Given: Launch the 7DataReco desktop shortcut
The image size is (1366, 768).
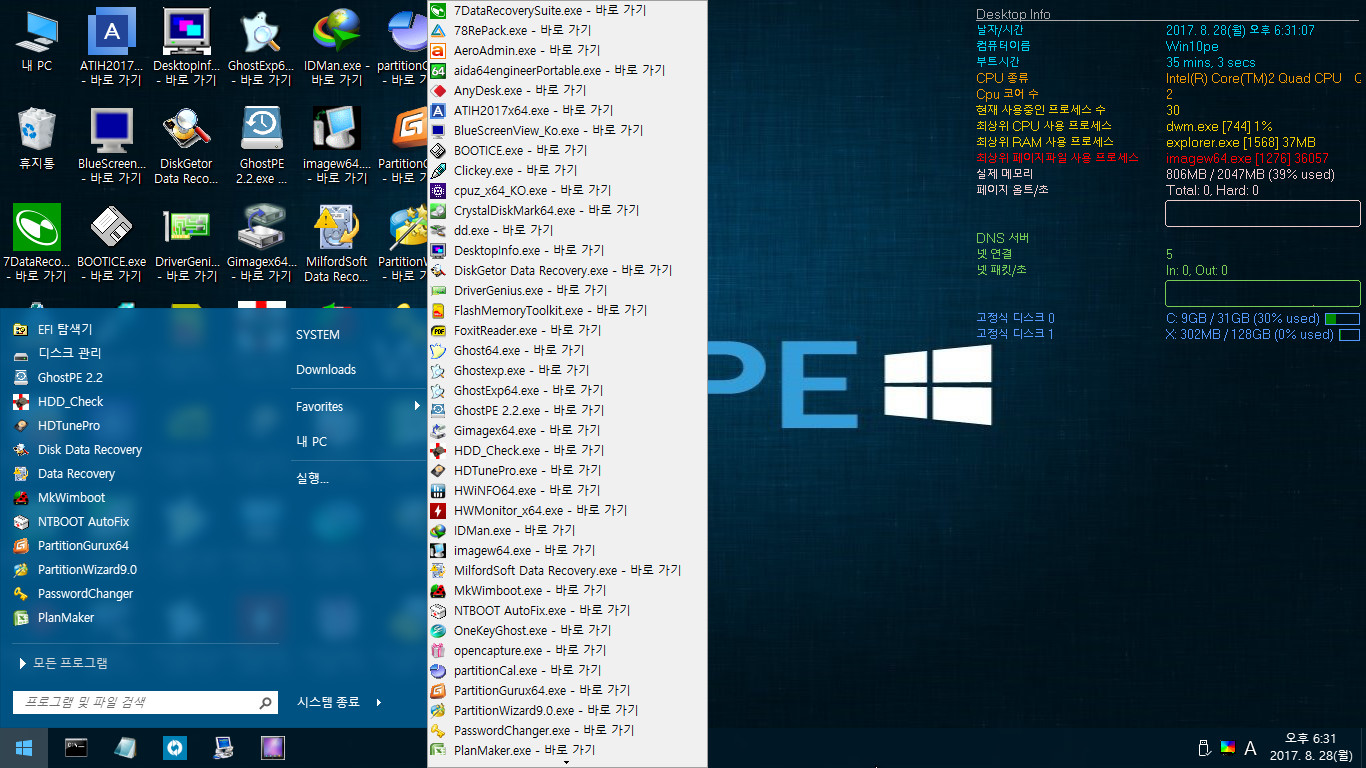Looking at the screenshot, I should point(36,243).
